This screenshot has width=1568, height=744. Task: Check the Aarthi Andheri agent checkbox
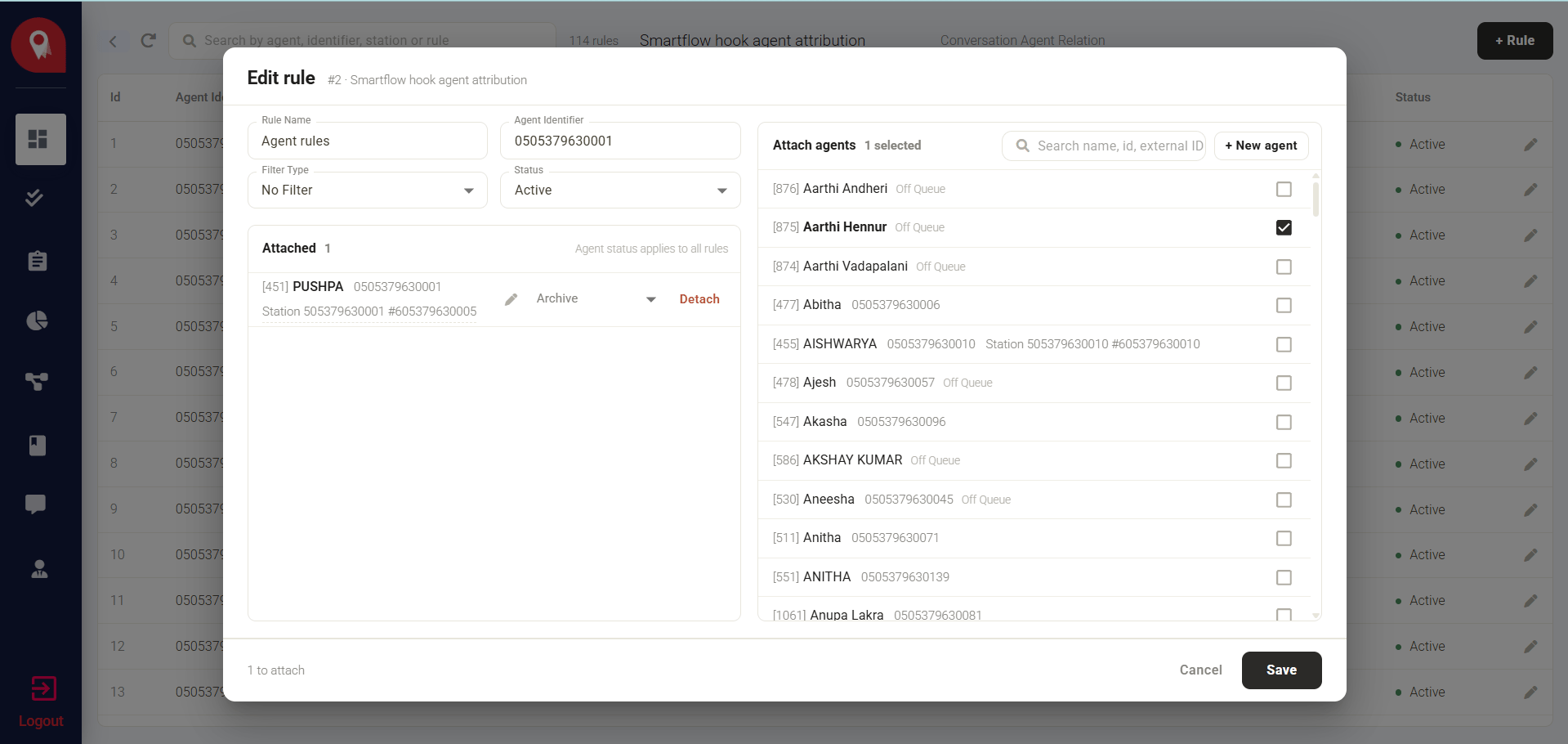pyautogui.click(x=1284, y=189)
